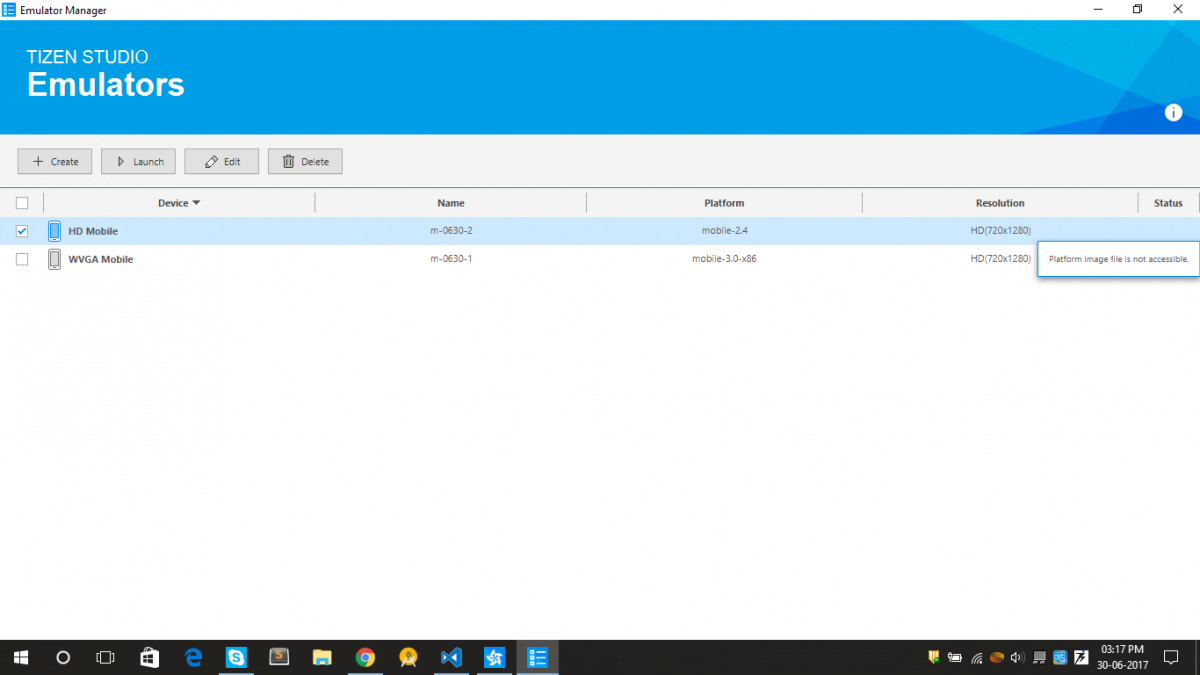The width and height of the screenshot is (1200, 675).
Task: Open File Explorer from the taskbar
Action: [x=322, y=657]
